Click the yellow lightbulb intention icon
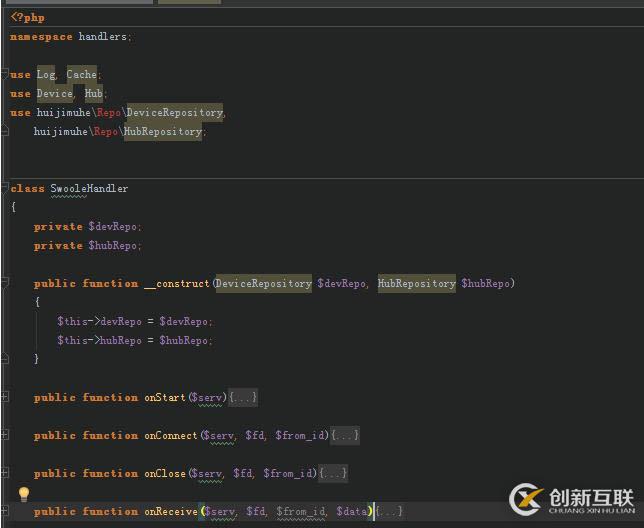Viewport: 644px width, 528px height. [24, 494]
